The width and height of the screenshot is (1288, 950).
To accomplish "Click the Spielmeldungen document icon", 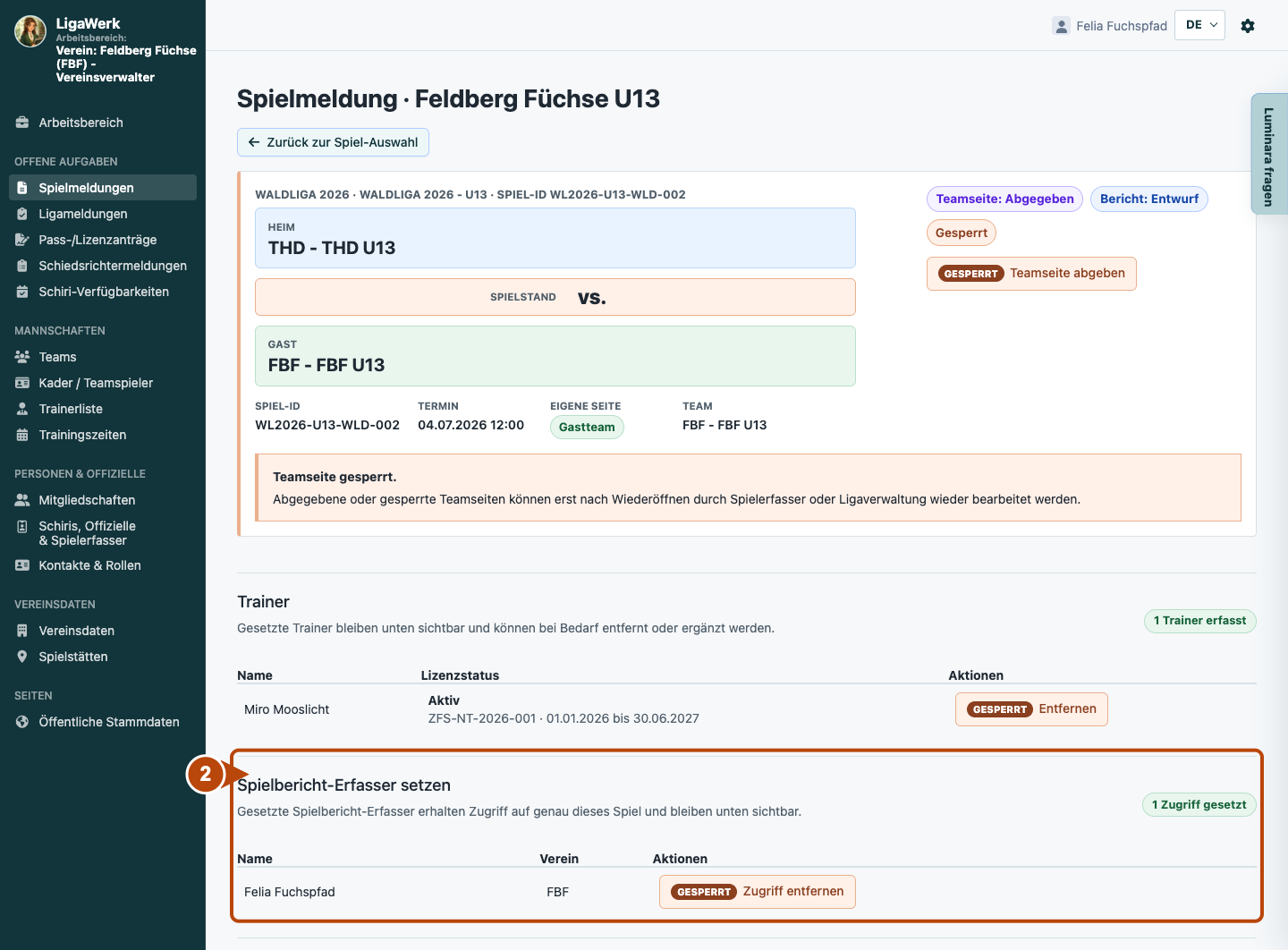I will 22,188.
